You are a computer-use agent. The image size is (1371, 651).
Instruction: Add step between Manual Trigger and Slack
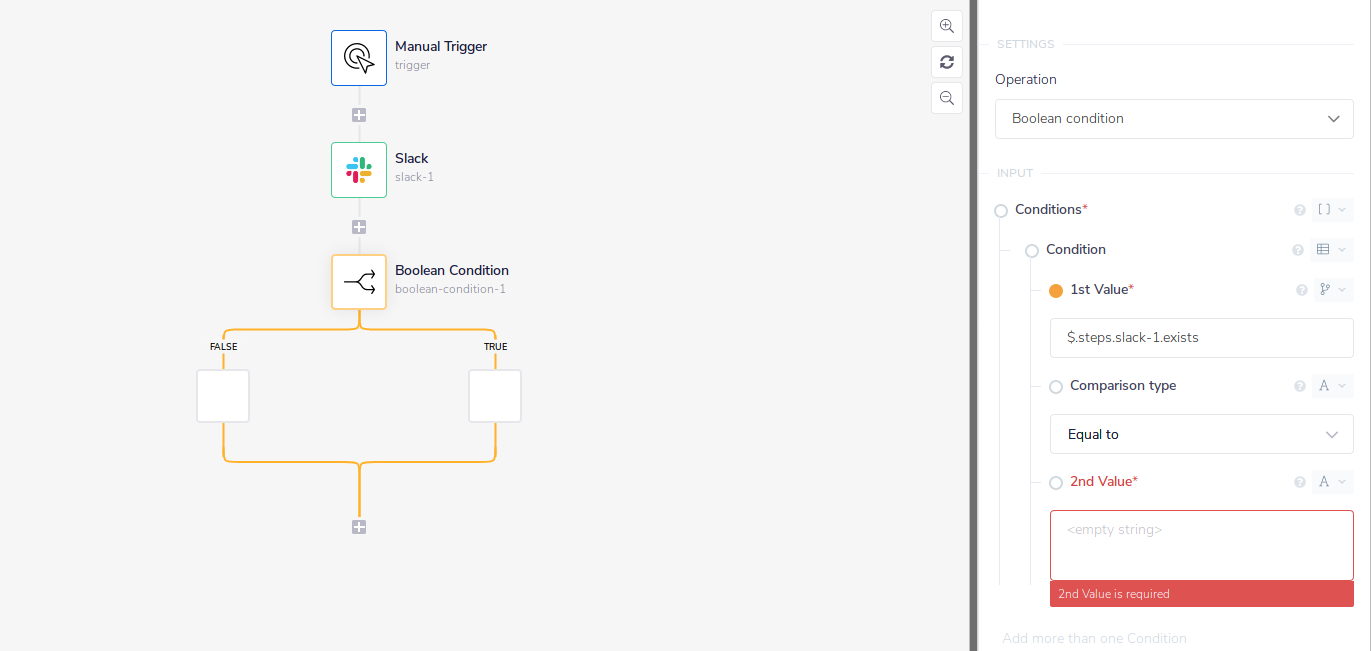pyautogui.click(x=359, y=115)
